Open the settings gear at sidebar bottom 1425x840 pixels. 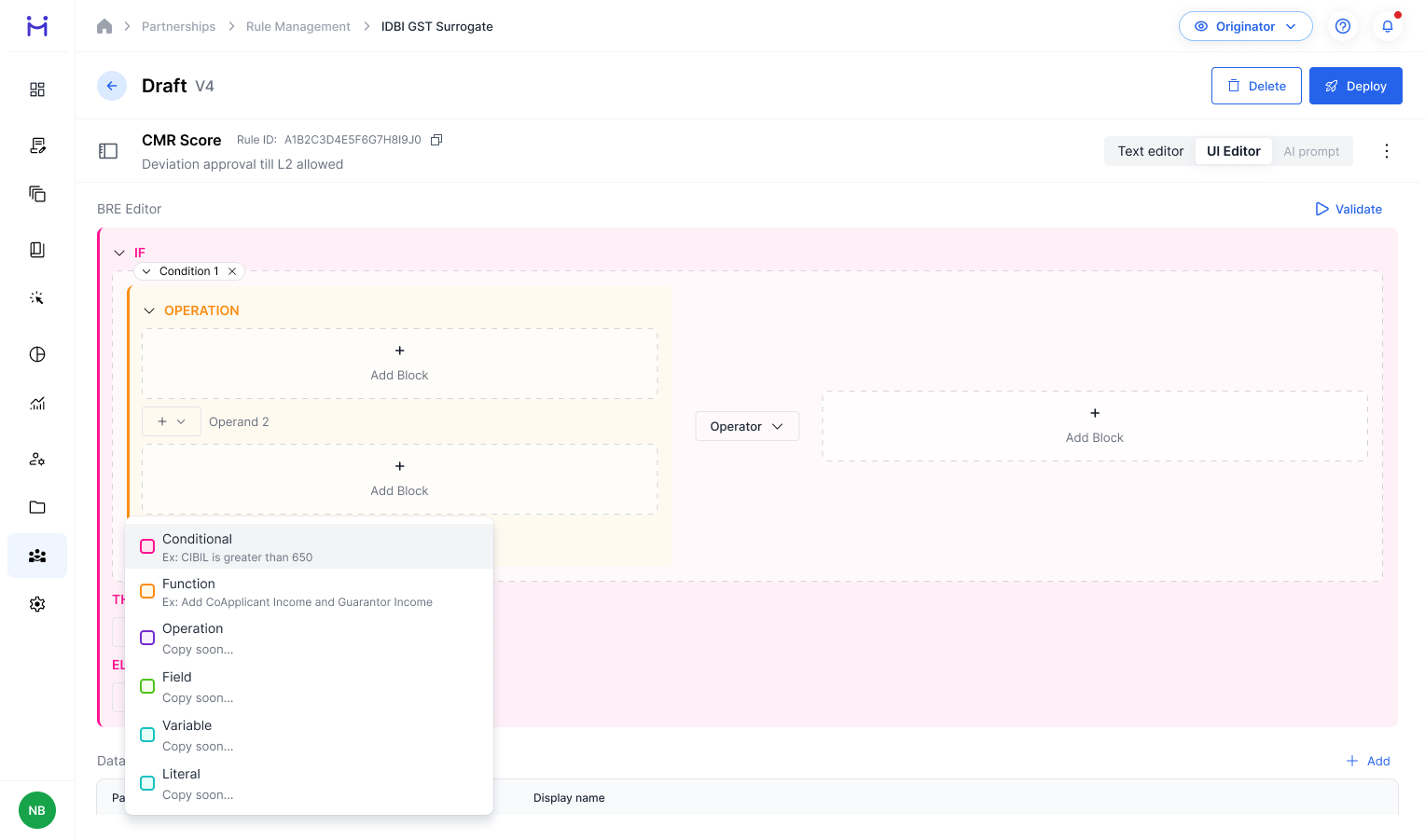pyautogui.click(x=37, y=603)
